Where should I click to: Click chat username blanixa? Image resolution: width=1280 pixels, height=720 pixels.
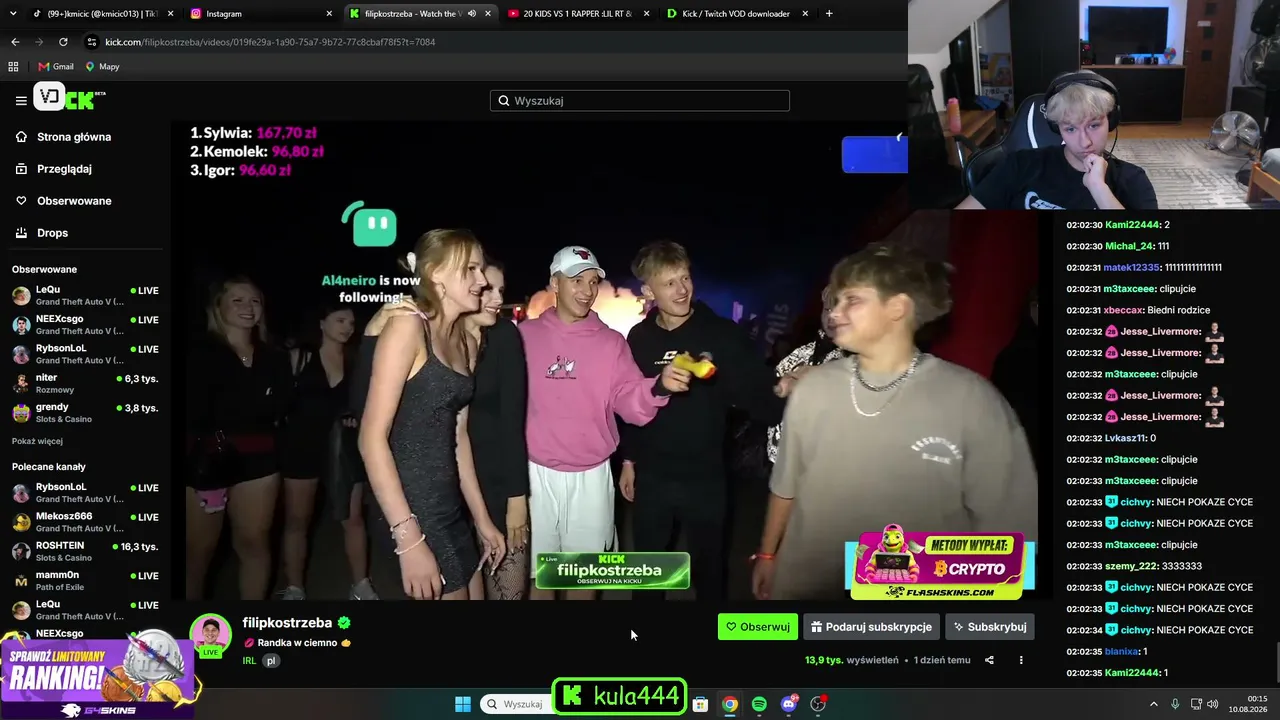1121,651
